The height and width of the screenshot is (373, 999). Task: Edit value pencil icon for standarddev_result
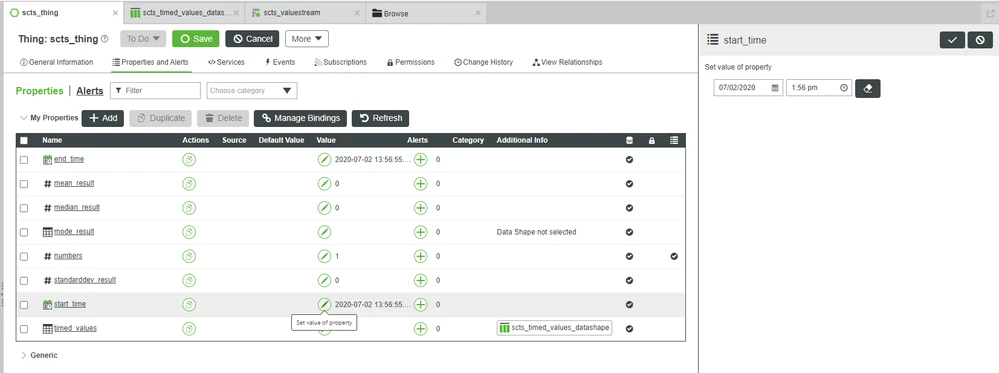coord(324,281)
